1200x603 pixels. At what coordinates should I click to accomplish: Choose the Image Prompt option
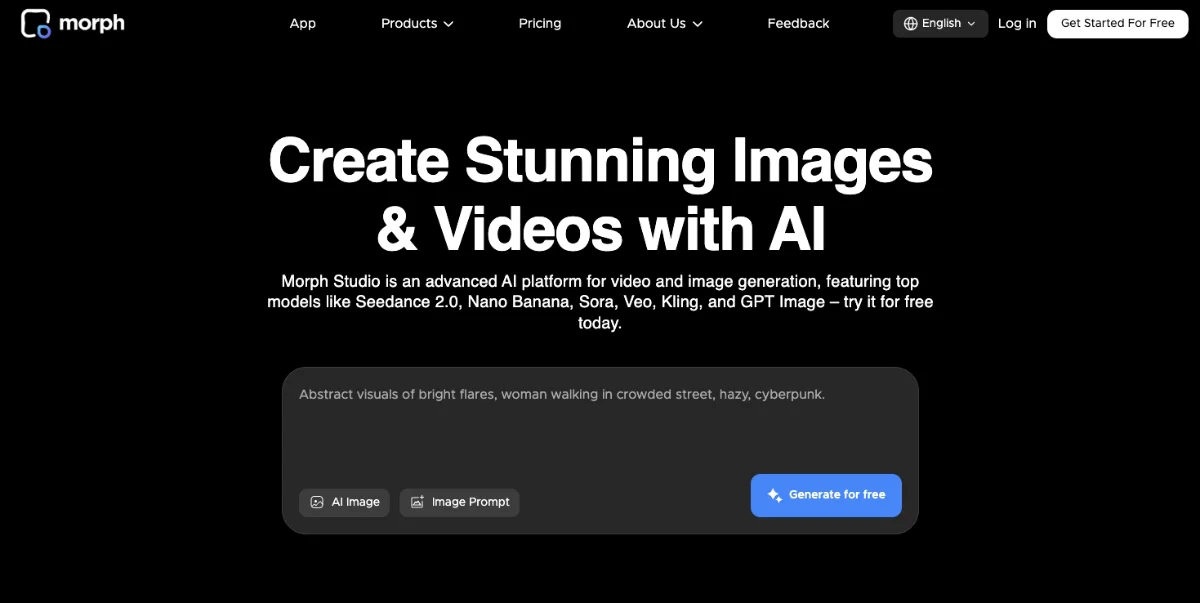459,502
